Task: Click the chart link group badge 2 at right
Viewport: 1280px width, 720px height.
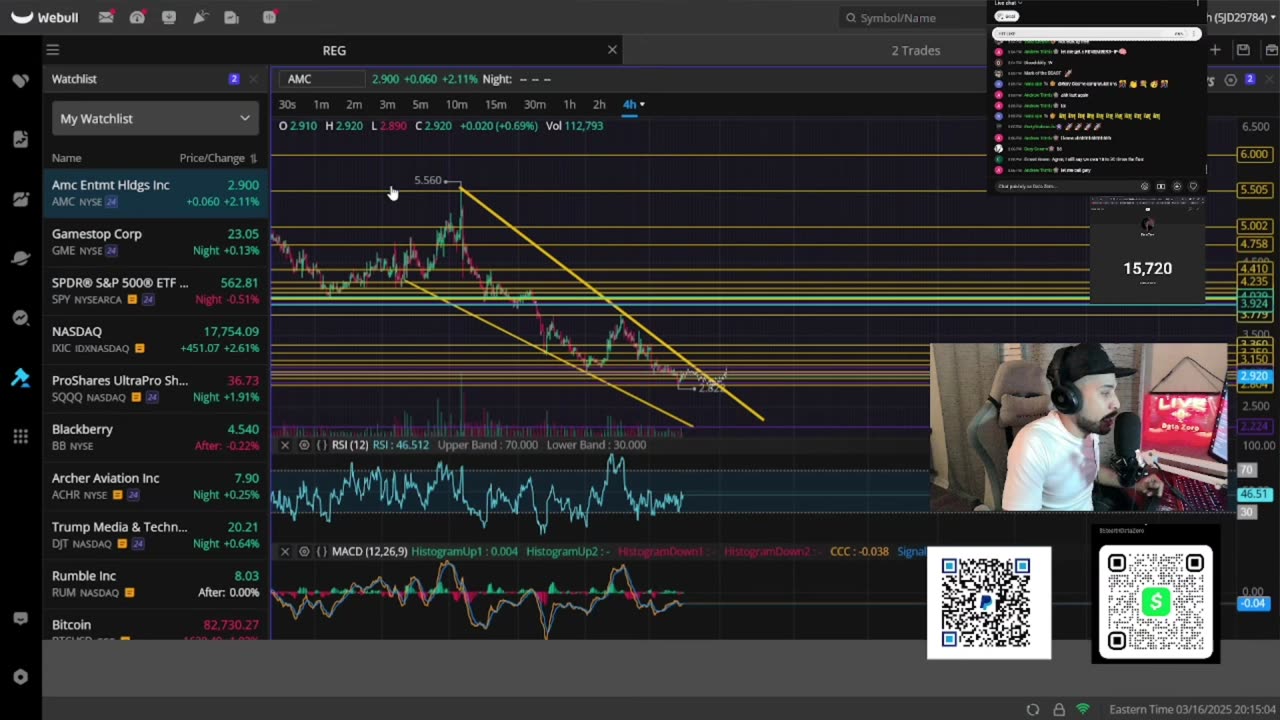Action: click(x=1249, y=79)
